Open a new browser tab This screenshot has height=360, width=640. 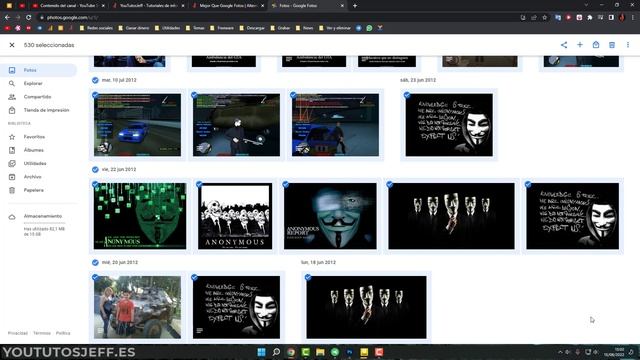coord(355,6)
